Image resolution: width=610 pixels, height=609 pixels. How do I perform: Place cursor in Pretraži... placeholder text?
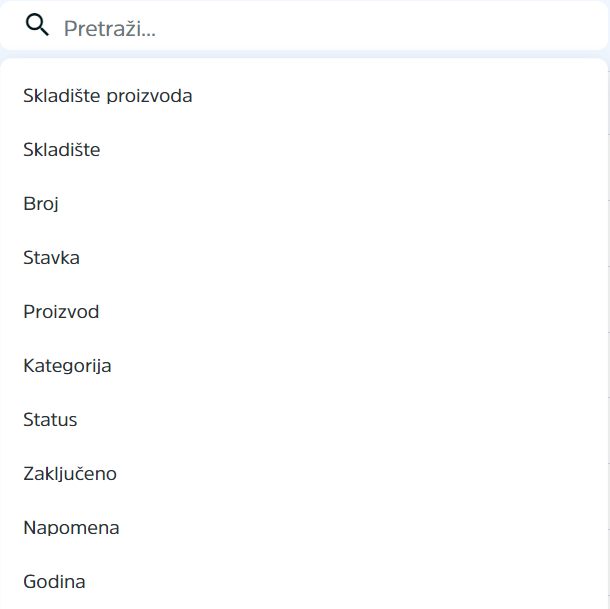[x=110, y=28]
